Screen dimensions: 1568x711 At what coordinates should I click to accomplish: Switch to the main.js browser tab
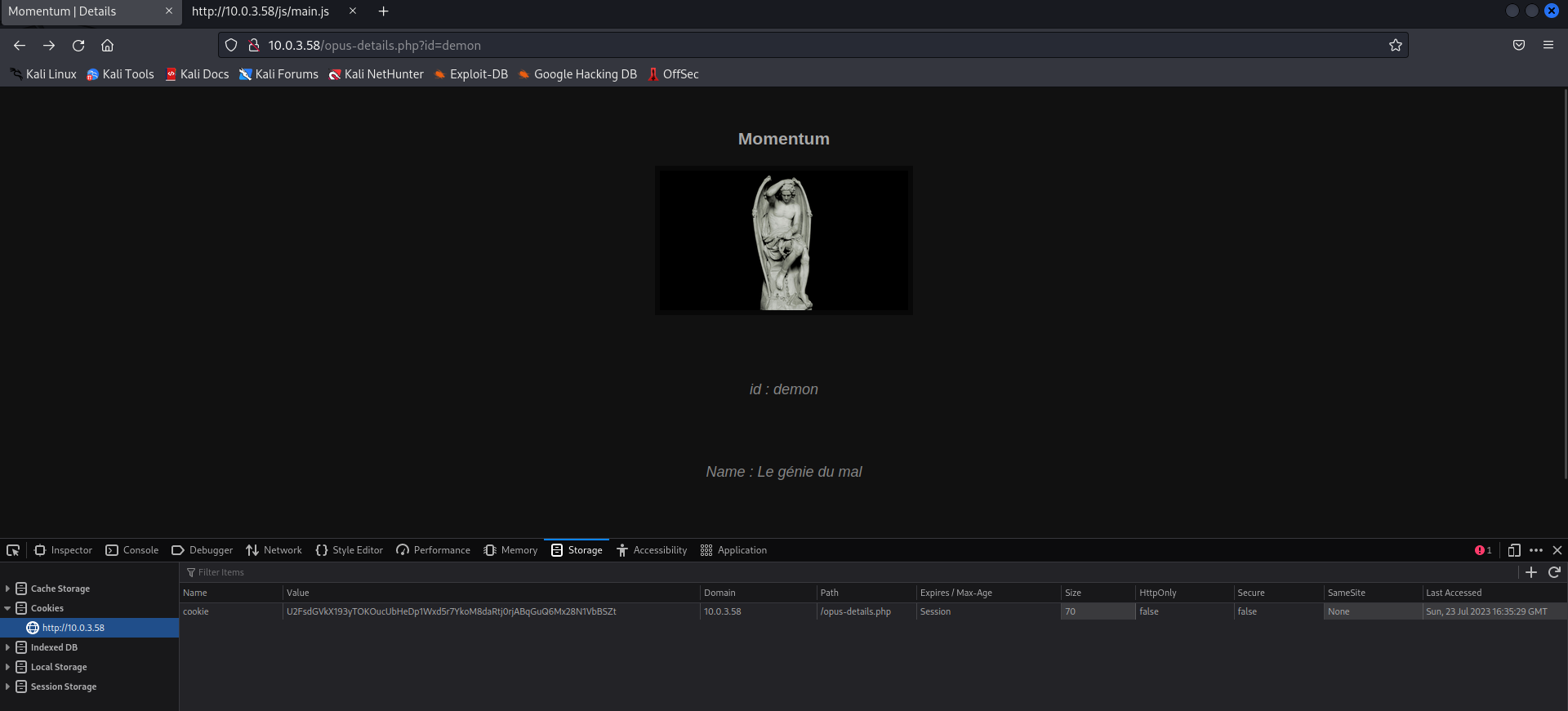pos(261,11)
